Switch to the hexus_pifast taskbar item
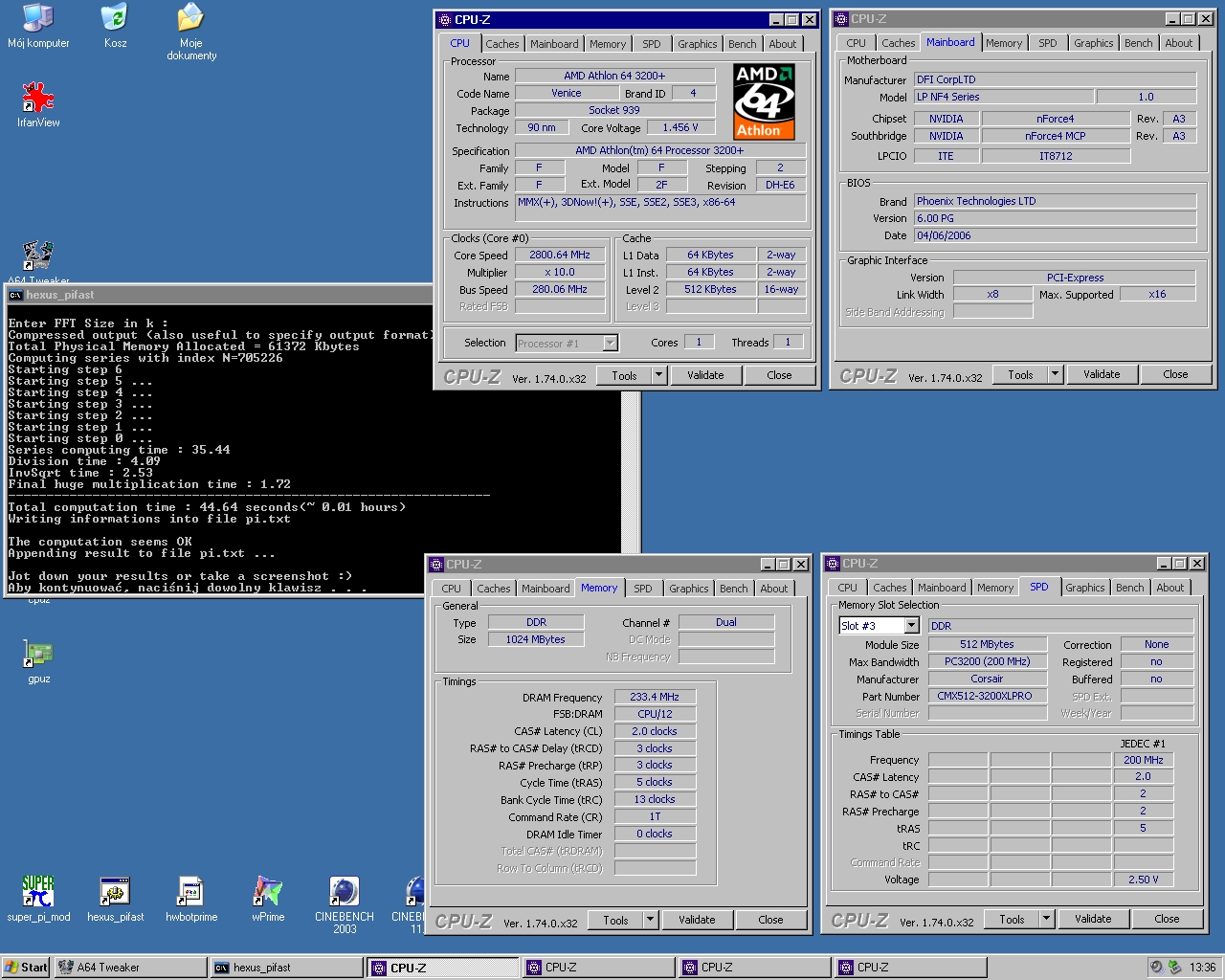Viewport: 1225px width, 980px height. point(286,968)
